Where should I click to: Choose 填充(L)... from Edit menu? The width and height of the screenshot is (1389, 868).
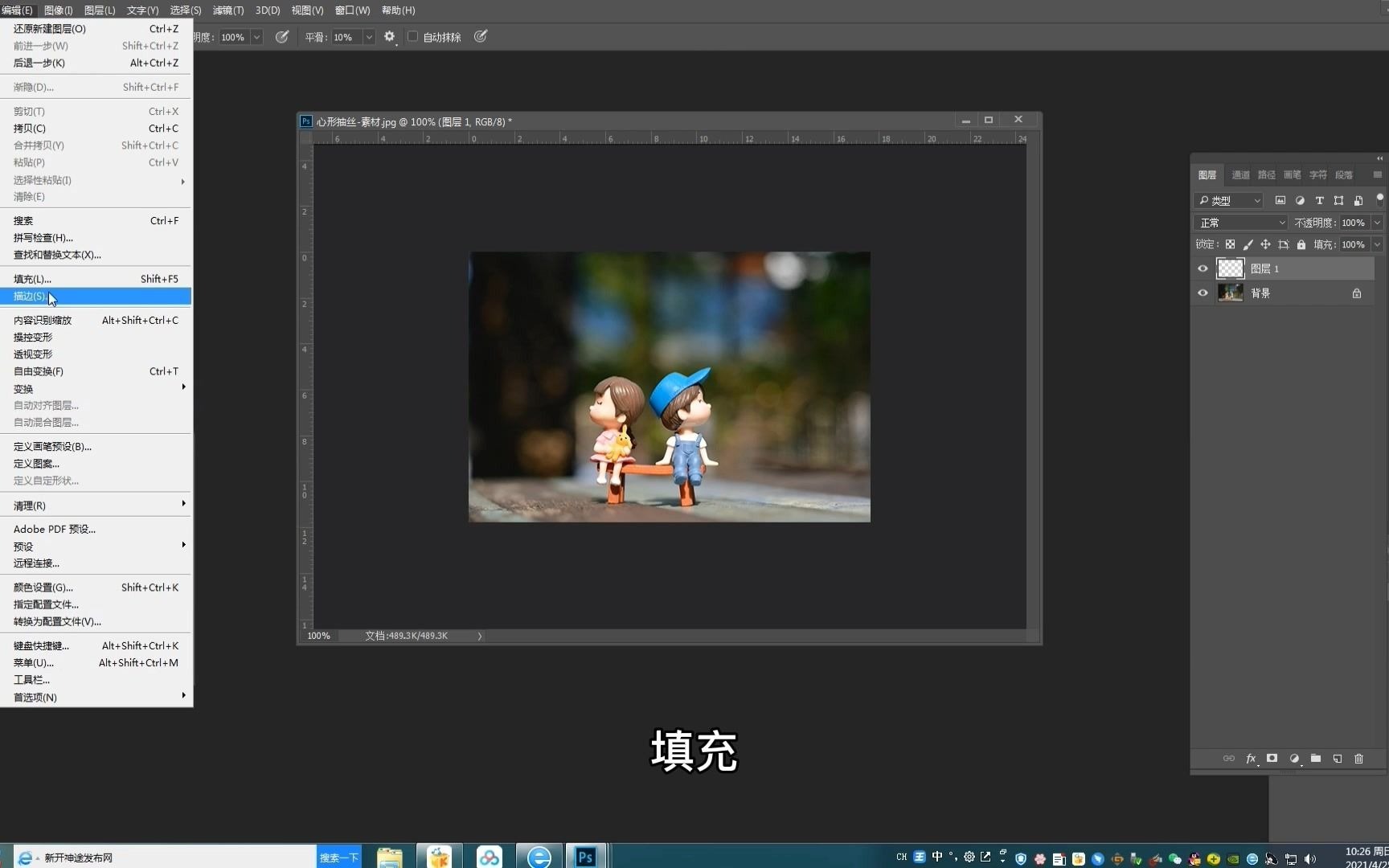pyautogui.click(x=96, y=279)
